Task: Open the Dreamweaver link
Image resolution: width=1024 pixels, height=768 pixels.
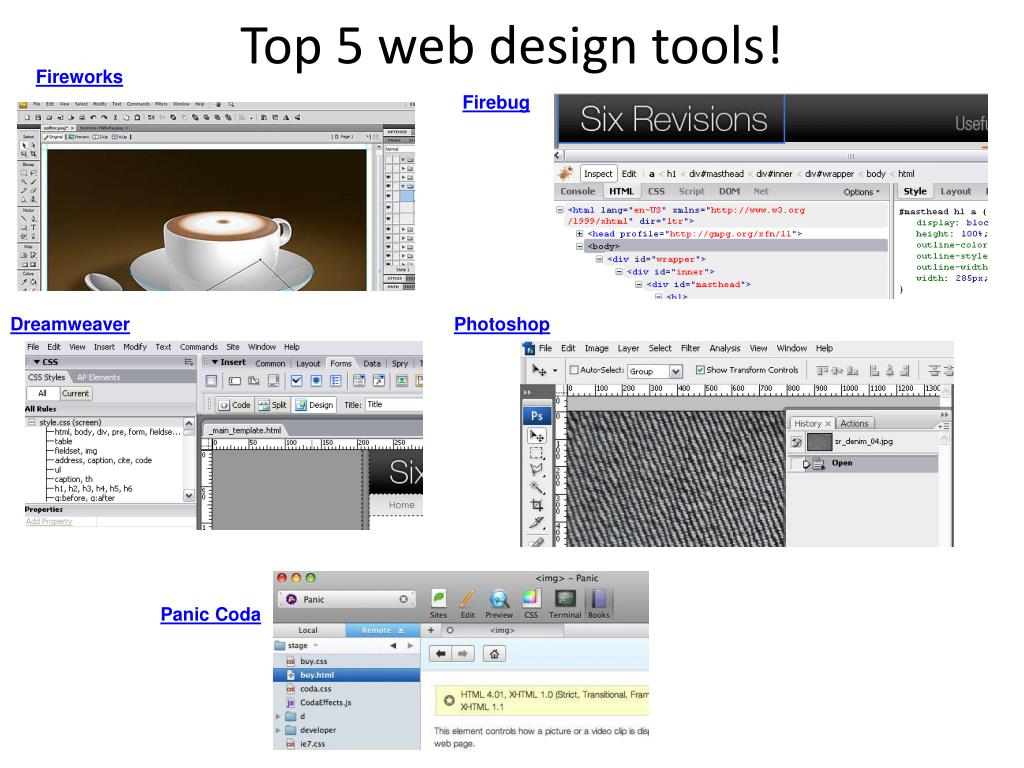Action: [x=70, y=325]
